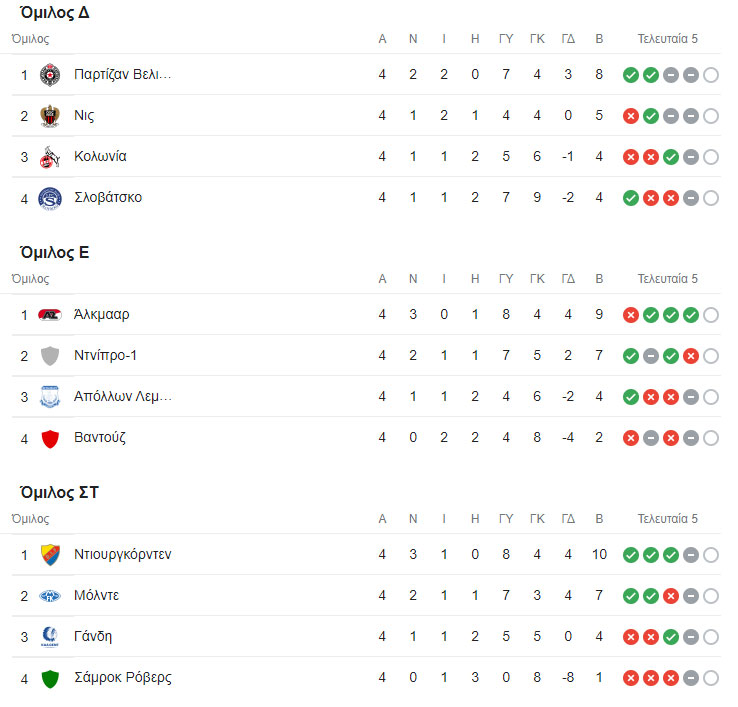The image size is (738, 707).
Task: Click the Τελευταία 5 header in Όμιλος Ε
Action: click(668, 279)
